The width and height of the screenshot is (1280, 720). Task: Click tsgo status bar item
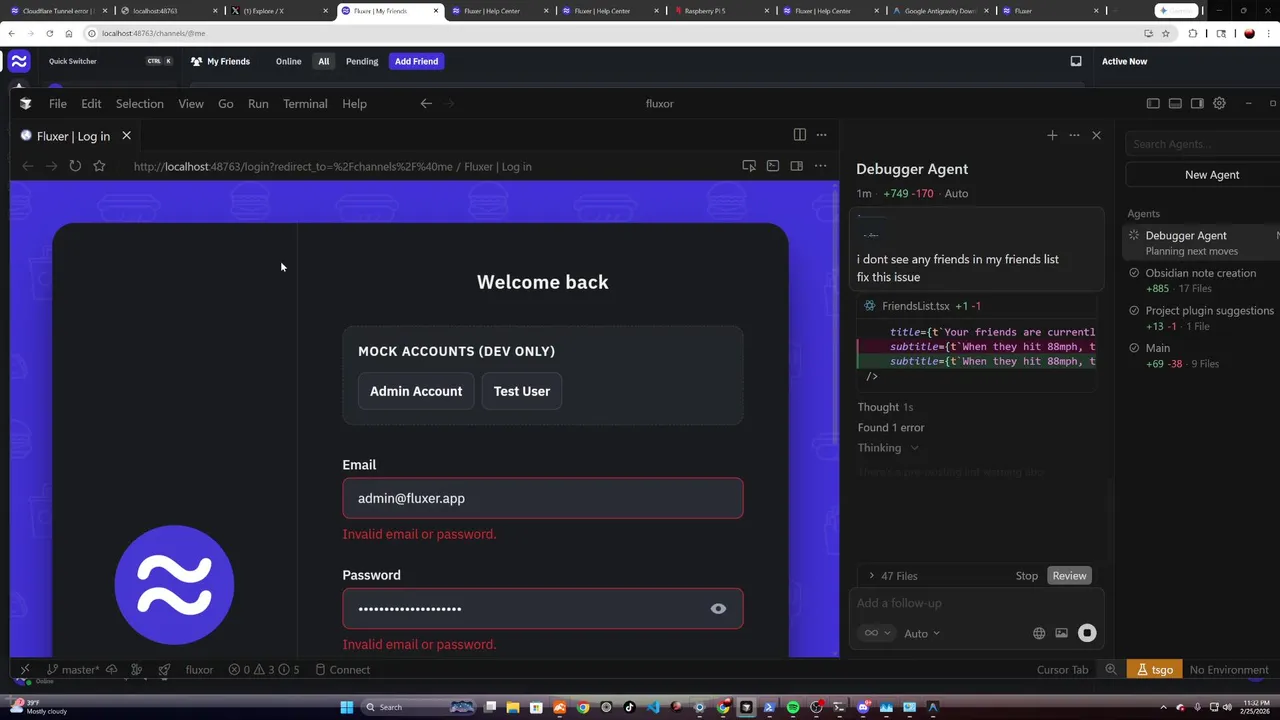coord(1155,670)
